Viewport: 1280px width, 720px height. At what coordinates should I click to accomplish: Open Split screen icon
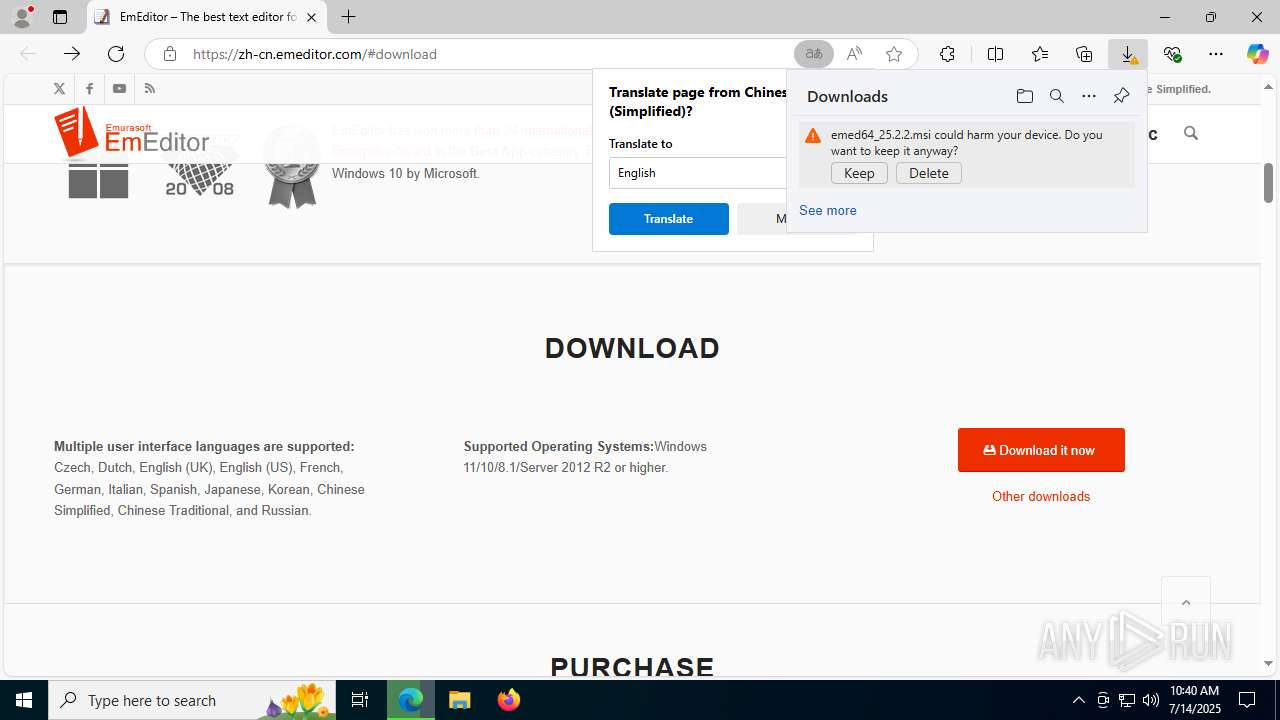(x=995, y=54)
